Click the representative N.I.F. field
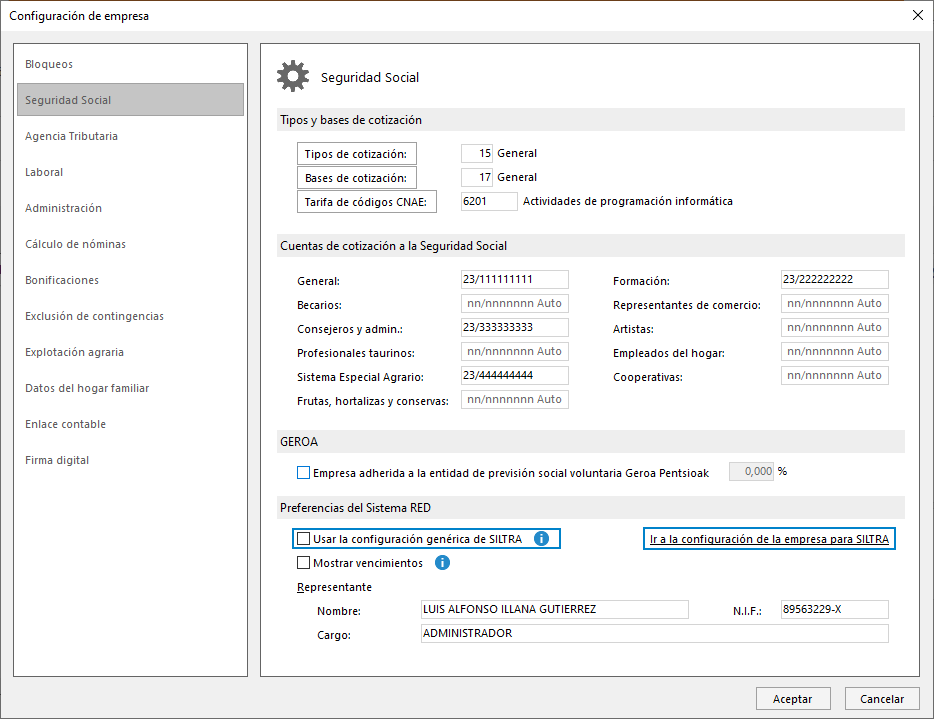This screenshot has height=719, width=934. 834,610
